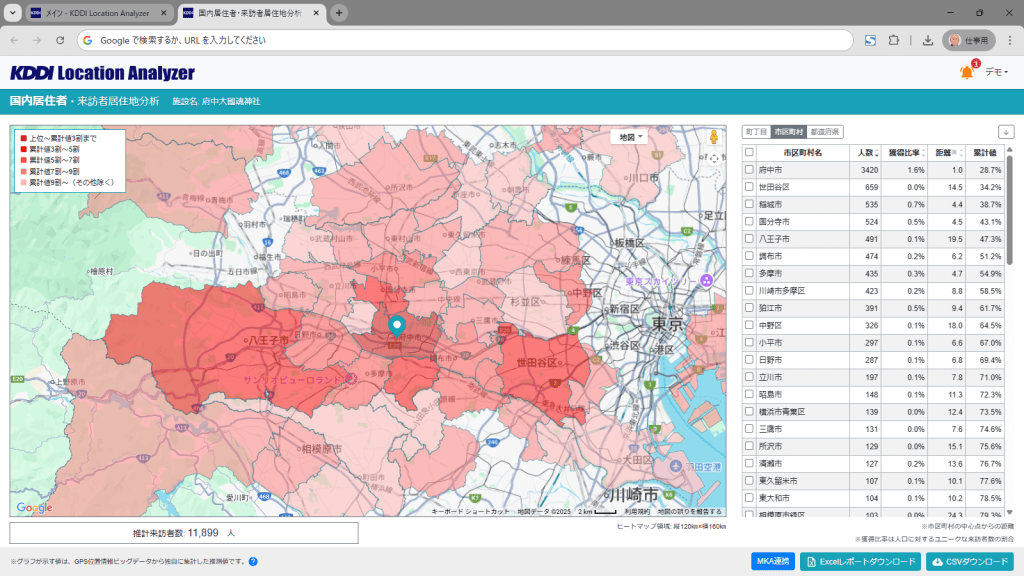Open Chrome downloads icon

(927, 40)
